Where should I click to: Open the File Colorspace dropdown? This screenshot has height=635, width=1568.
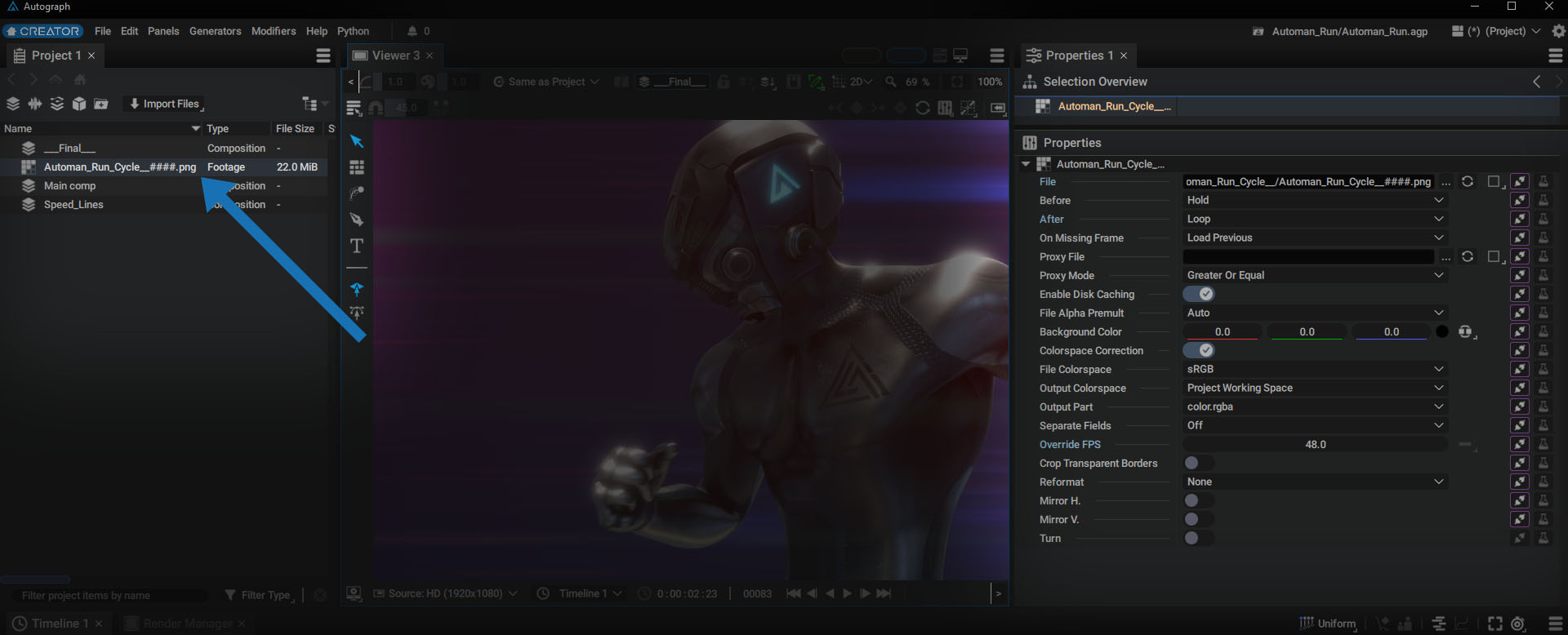(x=1315, y=369)
